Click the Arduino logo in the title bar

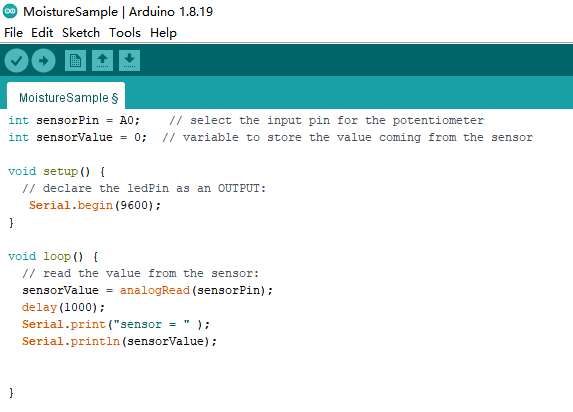tap(10, 11)
